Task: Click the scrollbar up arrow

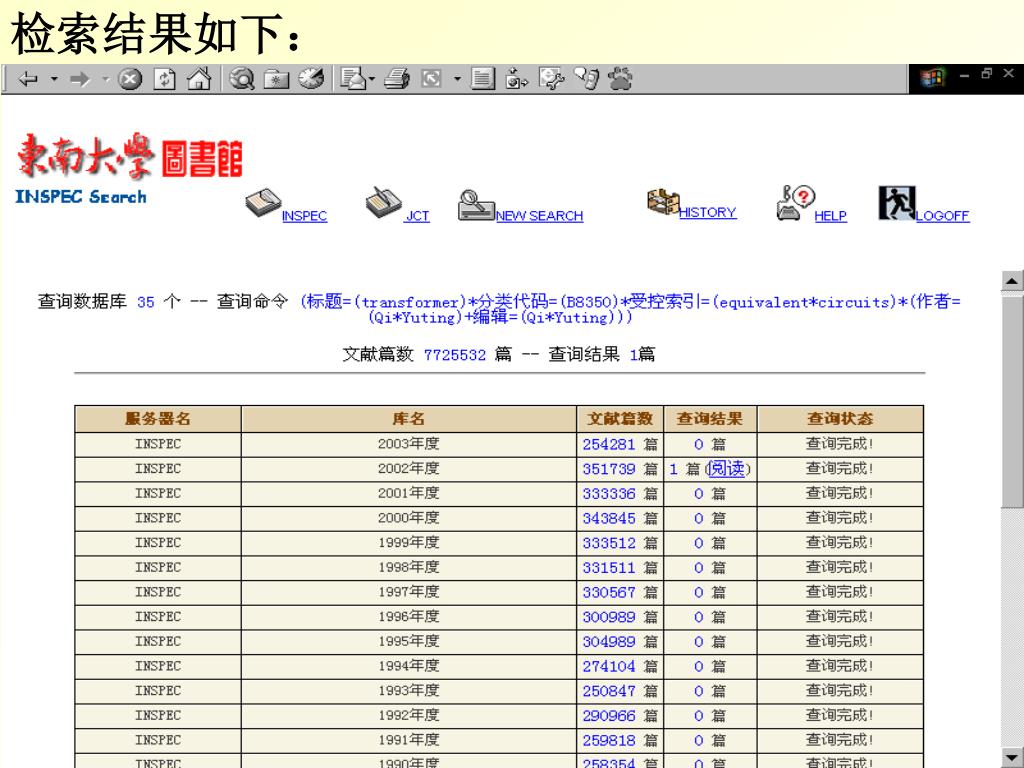Action: tap(1012, 281)
